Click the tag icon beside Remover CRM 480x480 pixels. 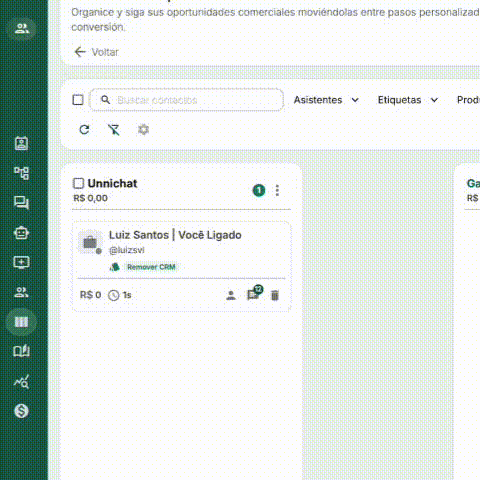coord(115,267)
